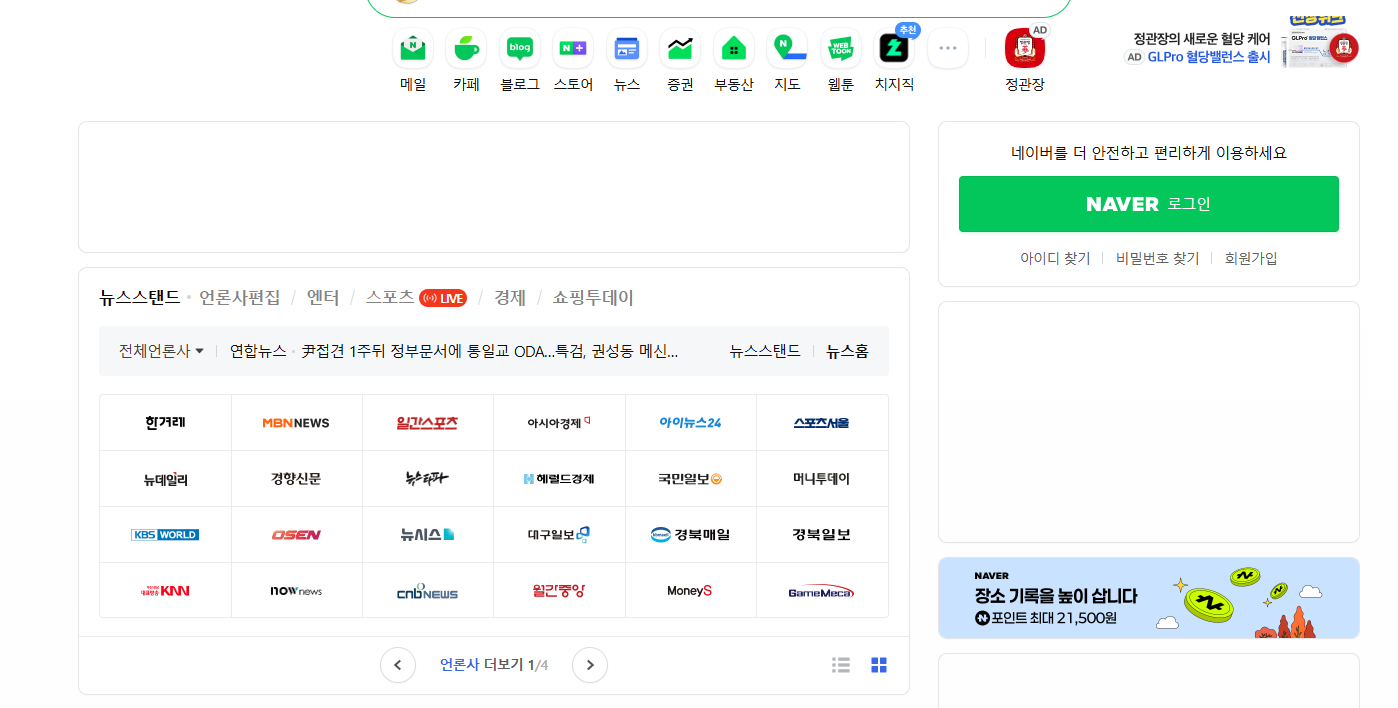The width and height of the screenshot is (1398, 708).
Task: Select the 스포츠 LIVE tab
Action: click(416, 298)
